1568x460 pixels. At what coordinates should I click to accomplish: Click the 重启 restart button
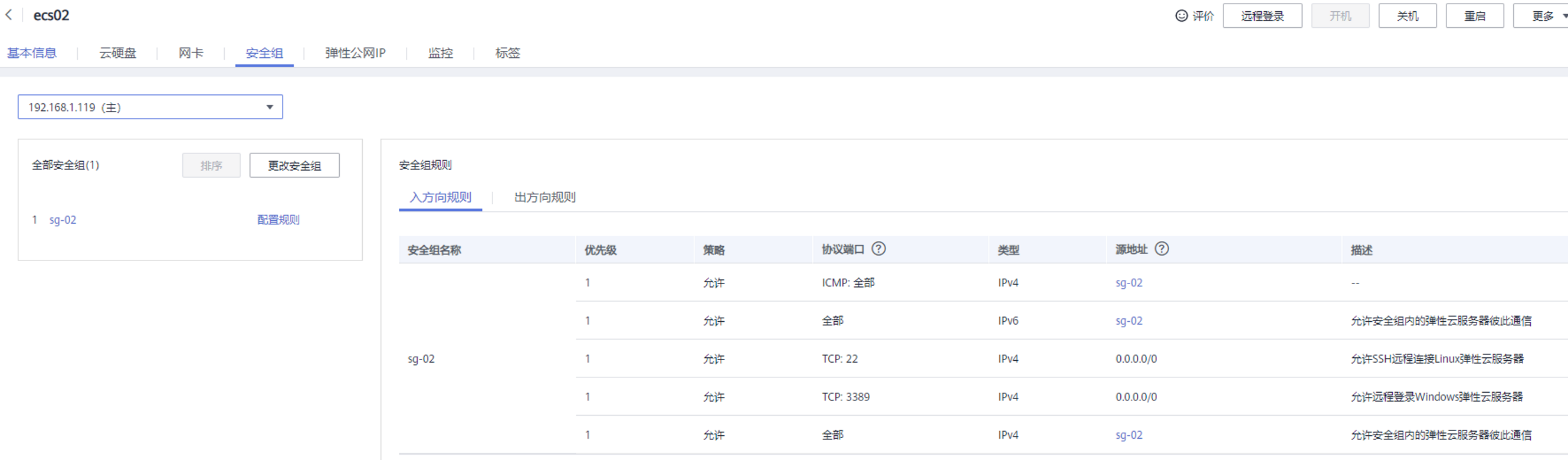(1474, 16)
